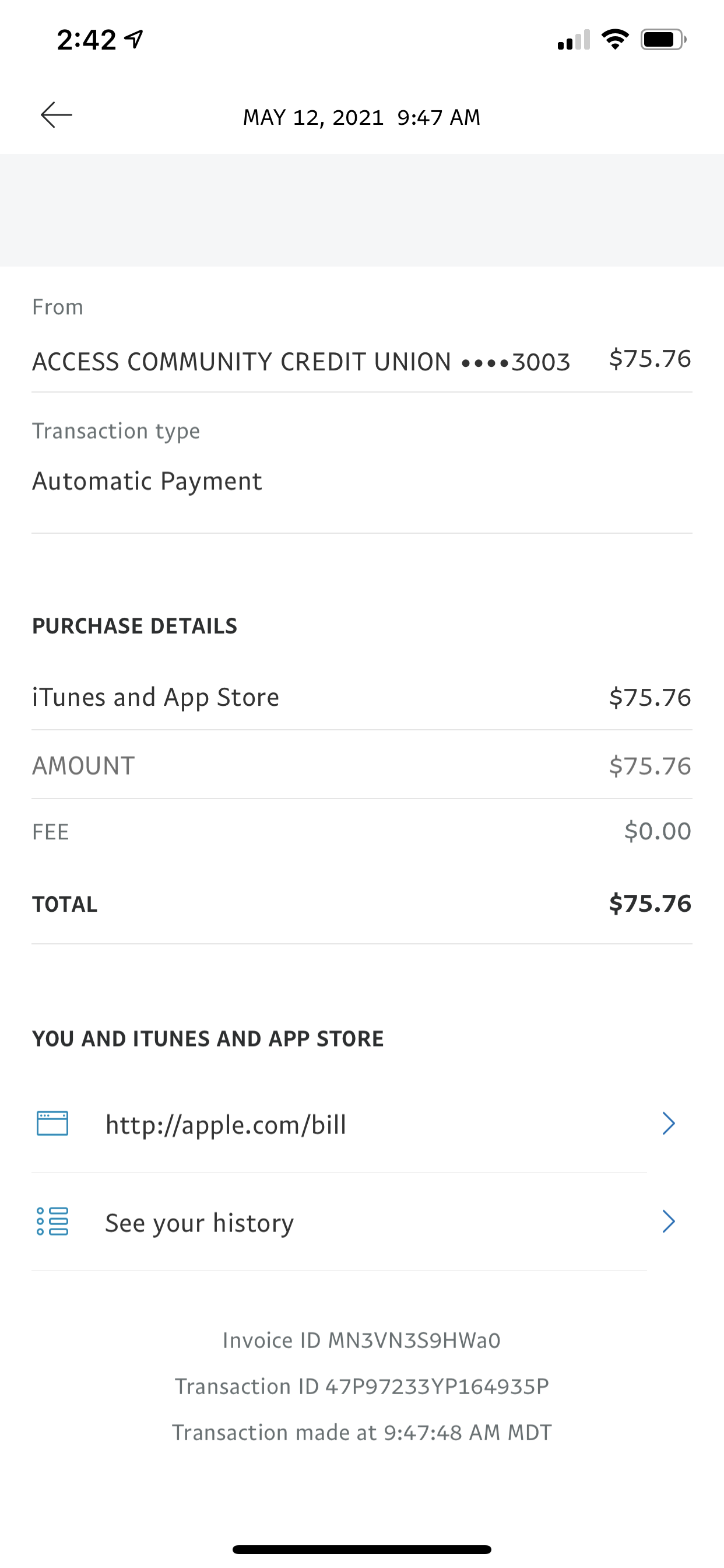This screenshot has width=724, height=1568.
Task: Tap the cellular signal bars icon
Action: pos(574,40)
